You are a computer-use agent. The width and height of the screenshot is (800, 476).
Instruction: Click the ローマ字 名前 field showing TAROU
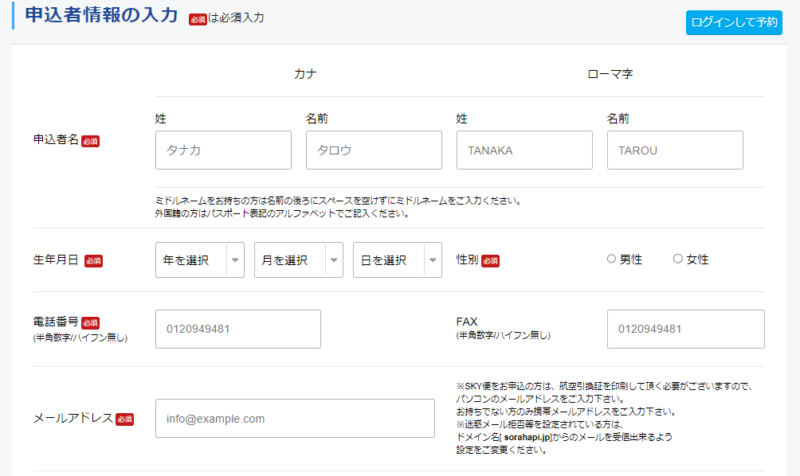tap(674, 150)
